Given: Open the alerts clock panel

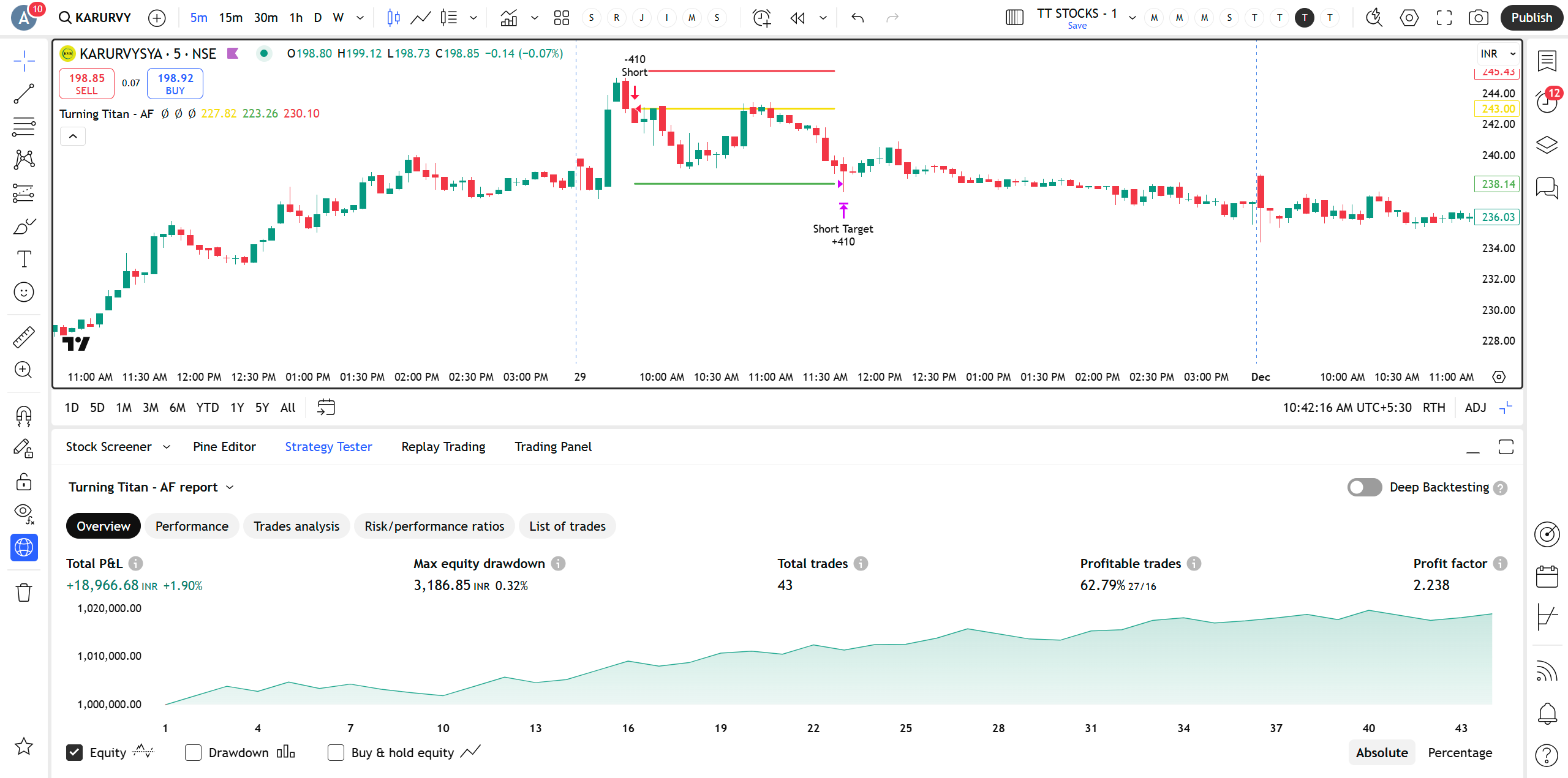Looking at the screenshot, I should point(1547,102).
